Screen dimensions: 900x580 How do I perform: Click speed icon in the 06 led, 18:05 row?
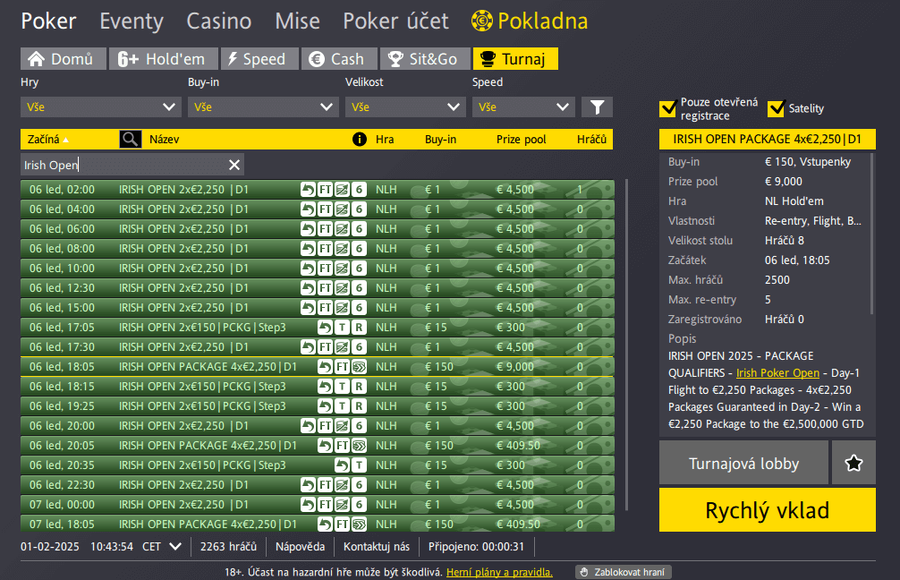(x=359, y=366)
